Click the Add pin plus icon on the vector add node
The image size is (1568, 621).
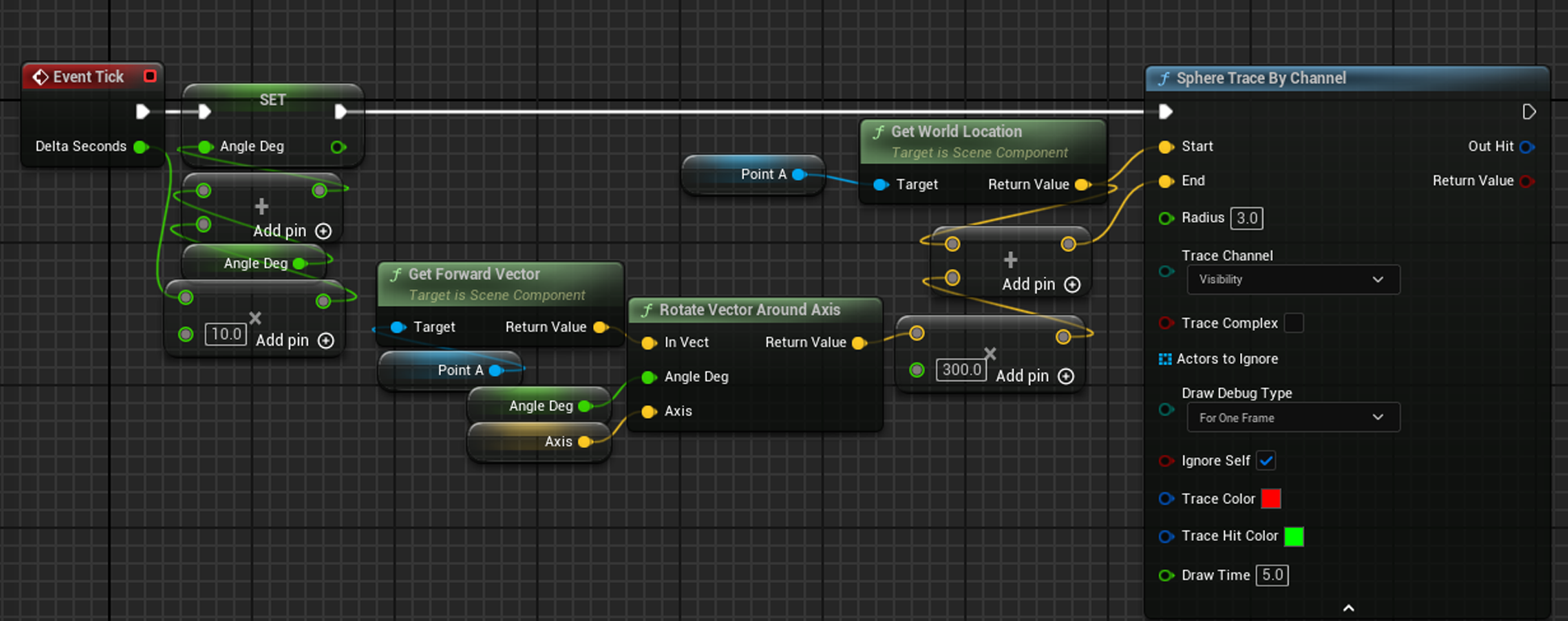coord(1072,284)
